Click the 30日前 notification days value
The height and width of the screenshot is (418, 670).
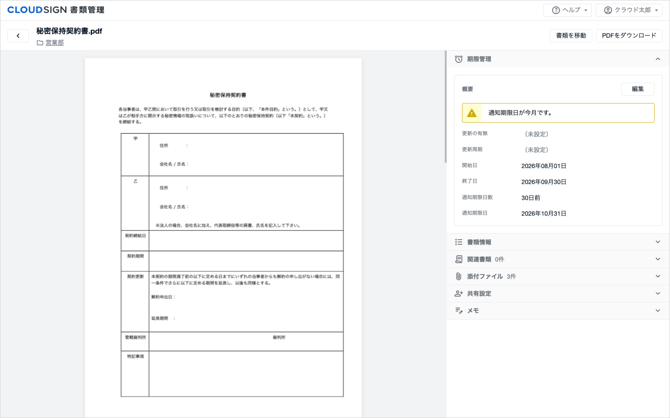531,197
